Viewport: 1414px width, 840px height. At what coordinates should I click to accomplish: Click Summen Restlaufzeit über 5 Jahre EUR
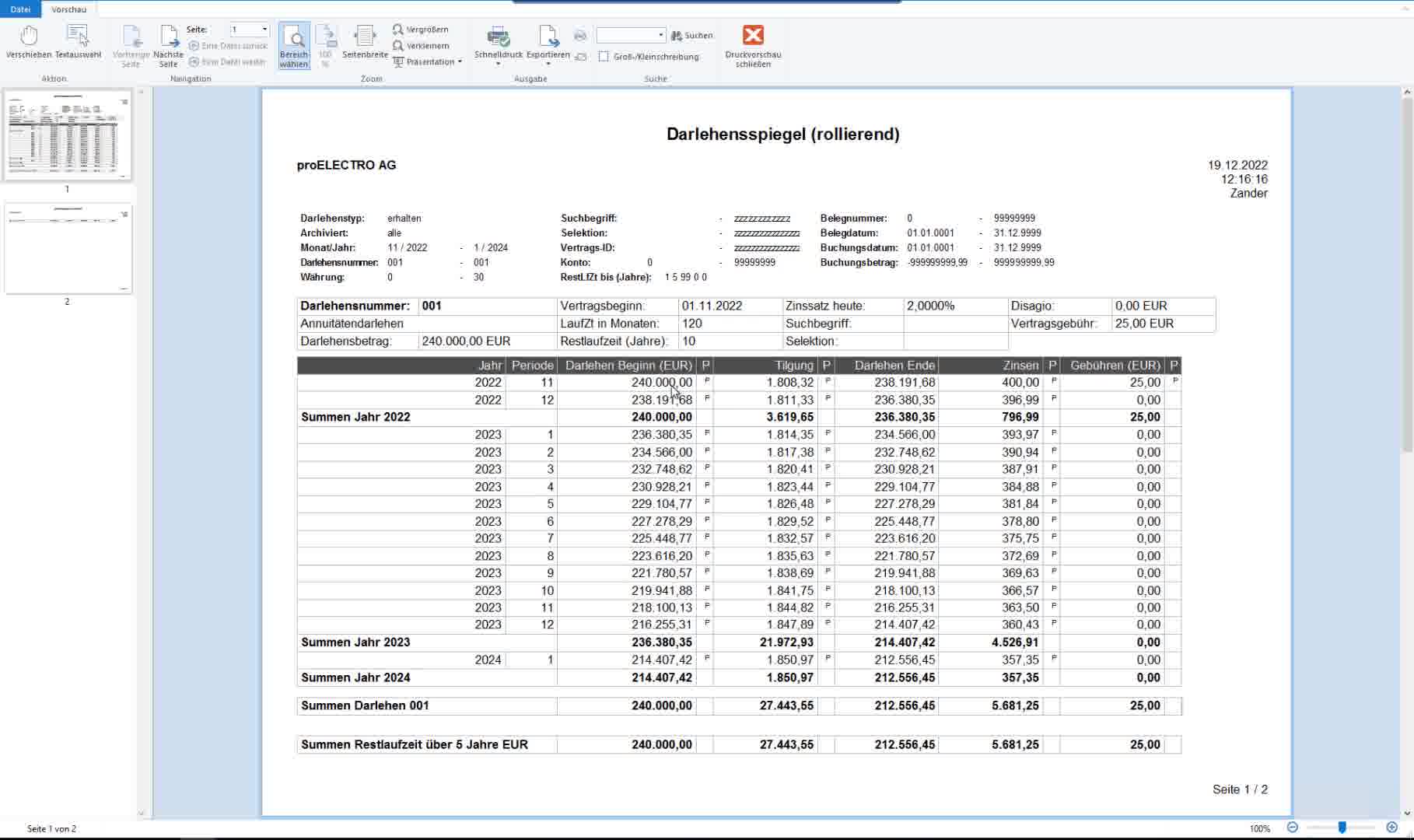click(415, 744)
